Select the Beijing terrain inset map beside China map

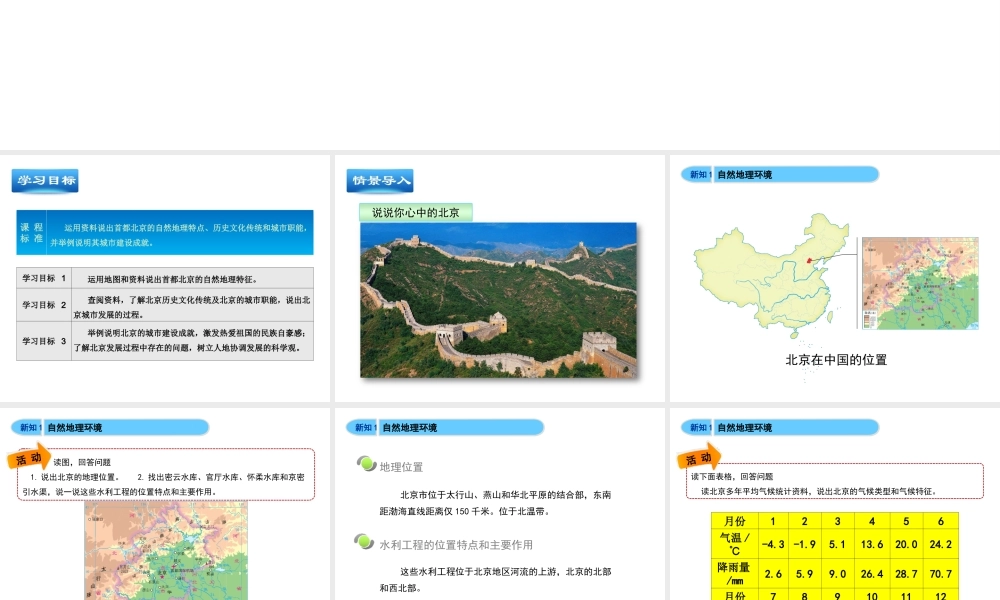pos(920,283)
